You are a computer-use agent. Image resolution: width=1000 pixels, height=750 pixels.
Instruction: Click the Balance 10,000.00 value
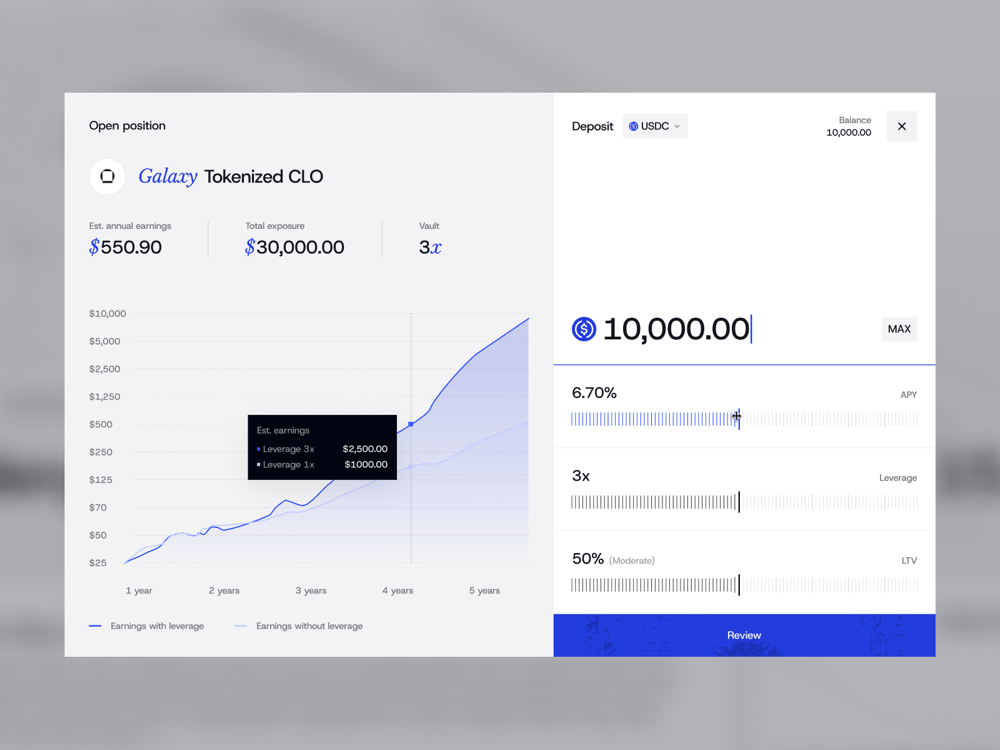[x=848, y=133]
